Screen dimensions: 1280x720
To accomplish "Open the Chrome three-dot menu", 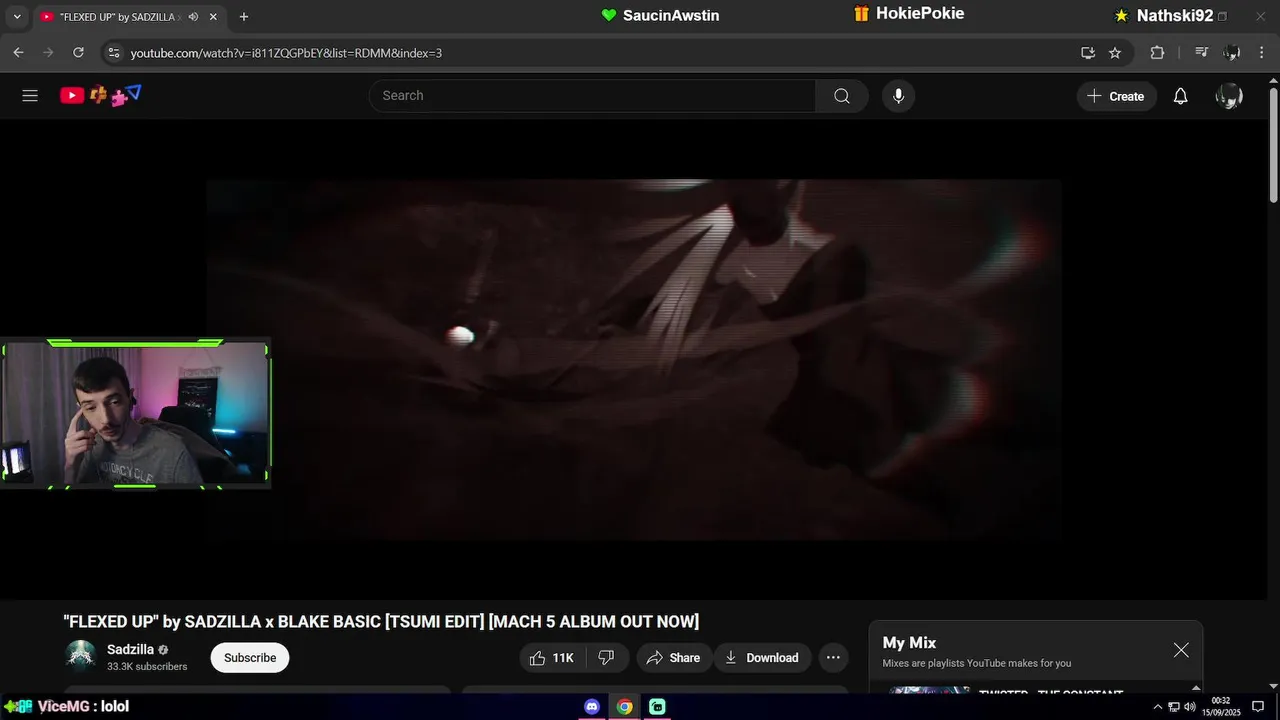I will (x=1262, y=52).
